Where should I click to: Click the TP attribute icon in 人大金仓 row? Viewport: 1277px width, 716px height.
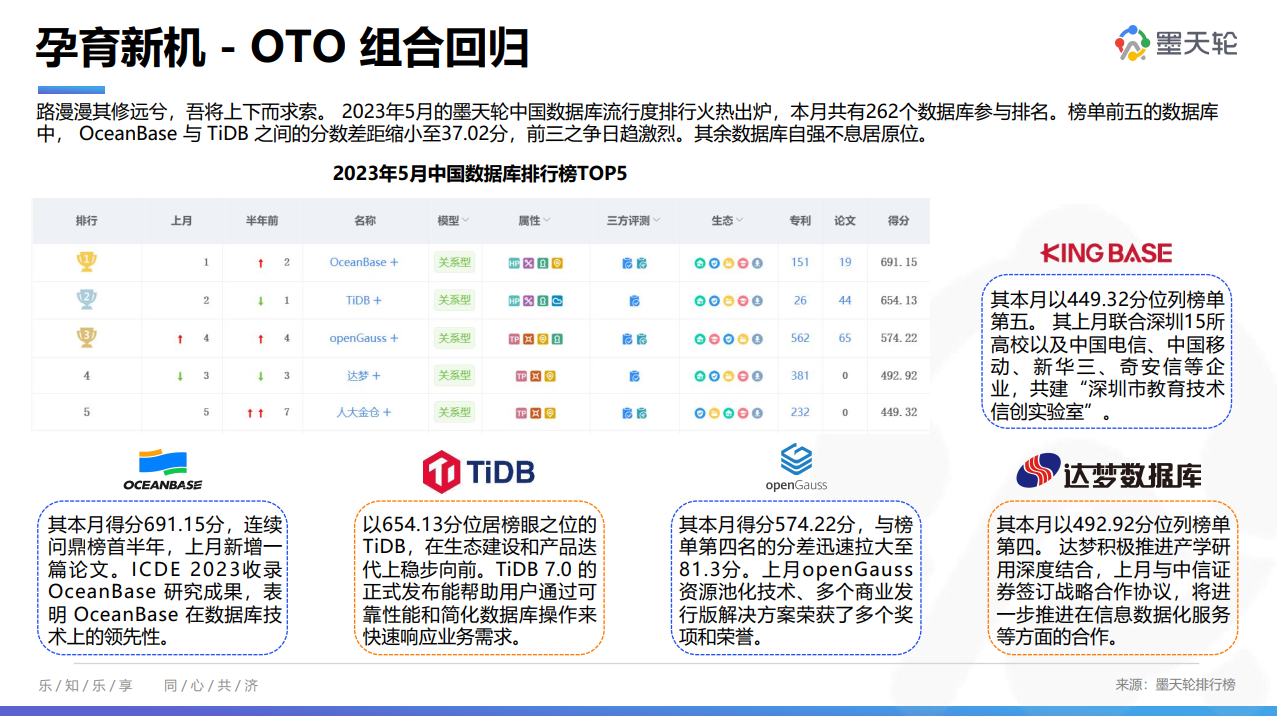(x=521, y=413)
